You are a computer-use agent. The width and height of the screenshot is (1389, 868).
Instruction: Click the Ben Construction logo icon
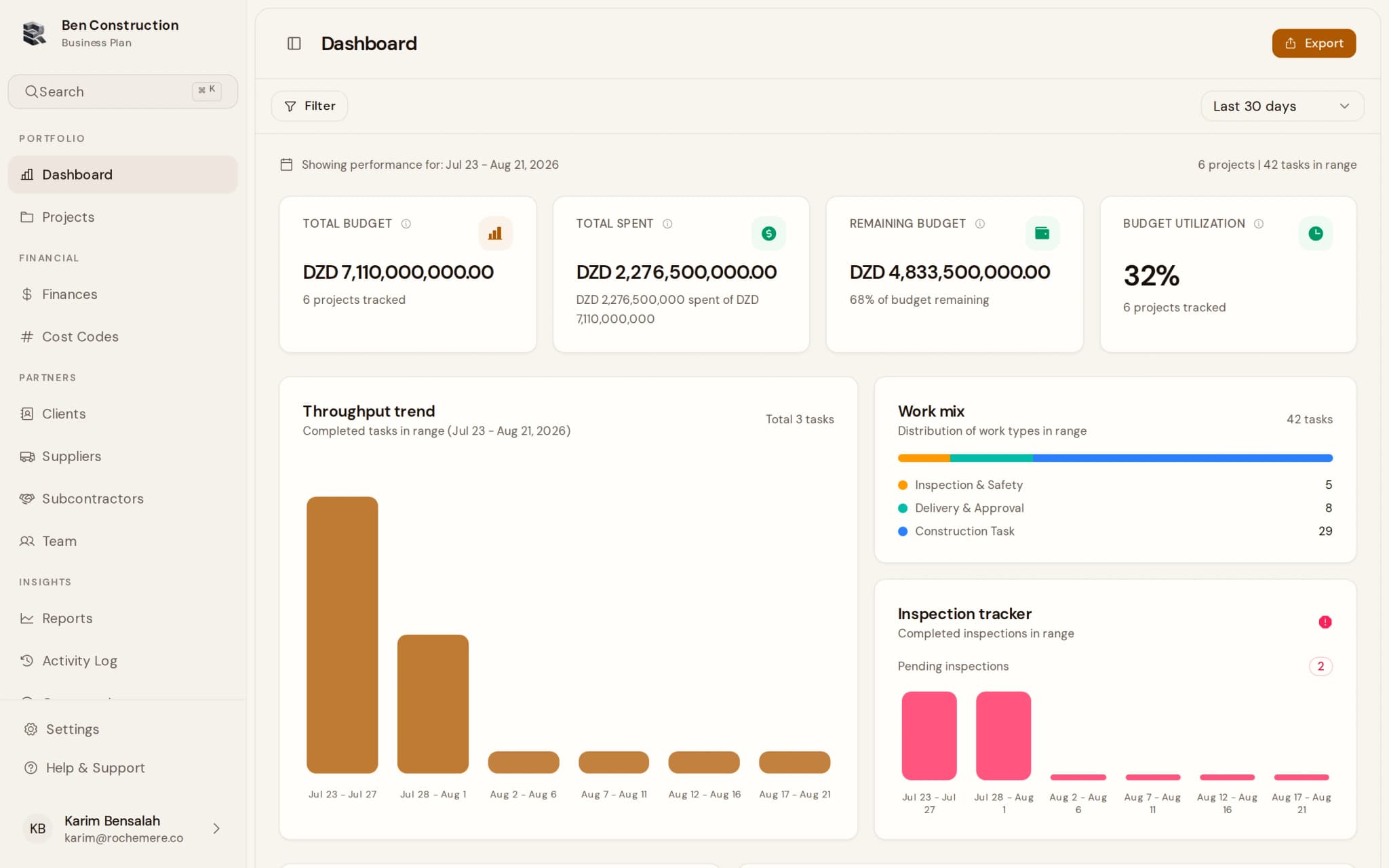[x=34, y=33]
